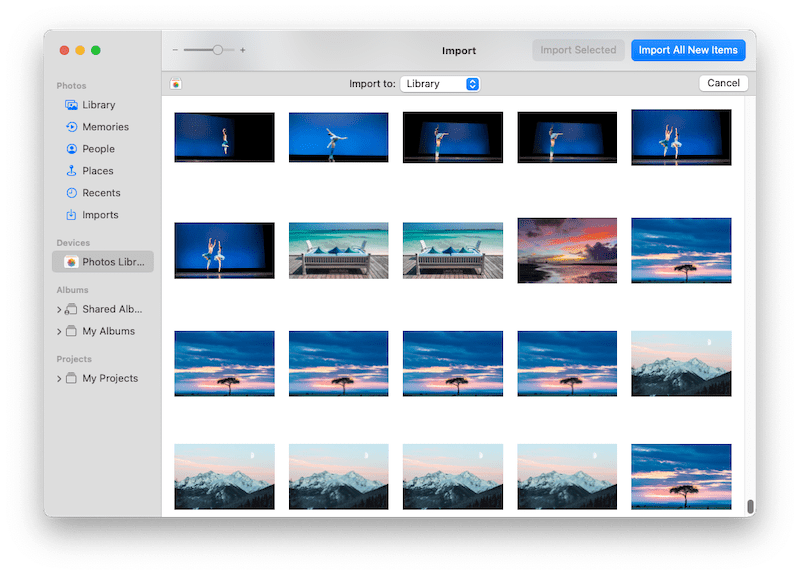This screenshot has width=800, height=575.
Task: Select the first ballet dancer thumbnail
Action: [x=224, y=137]
